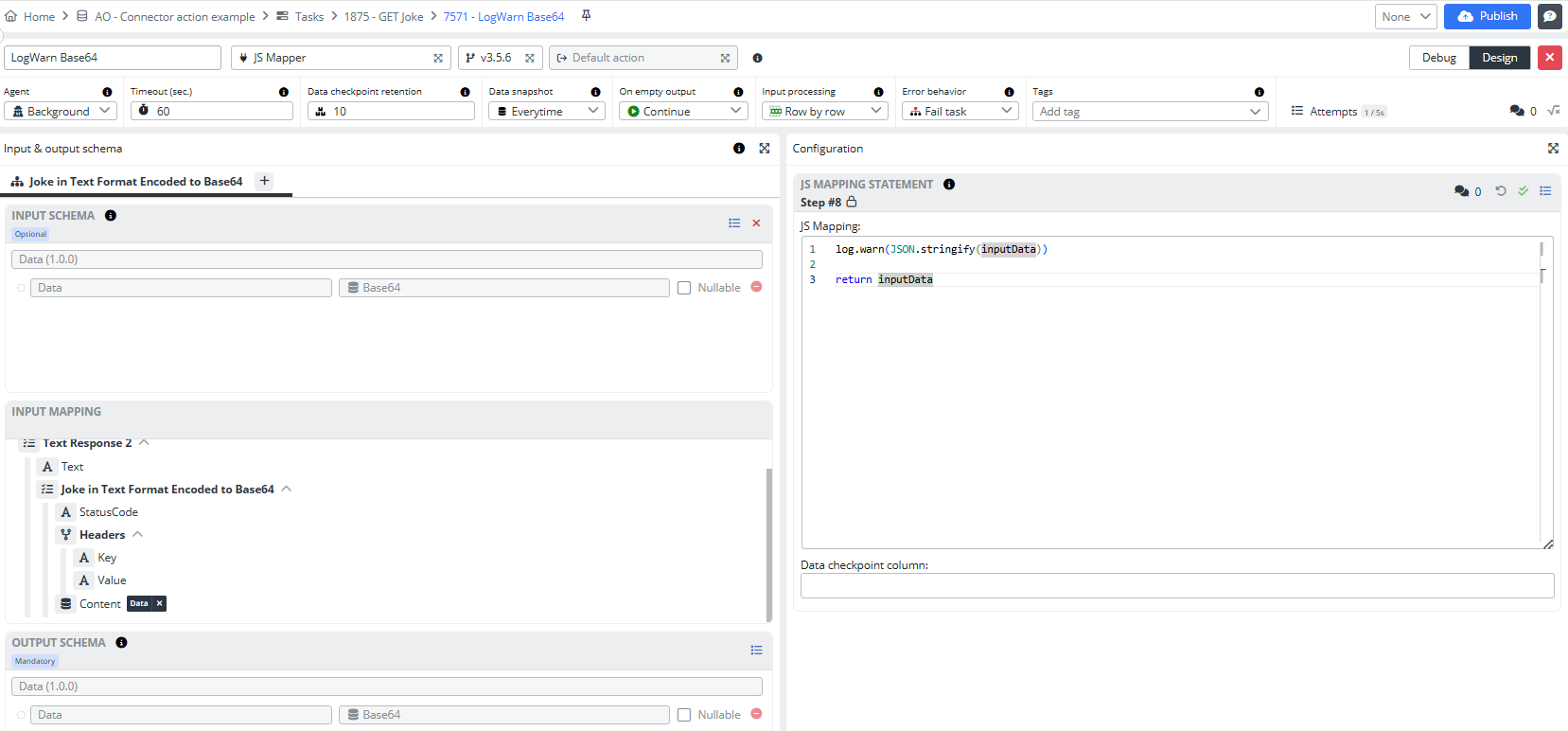Open the Agent dropdown showing Background
This screenshot has width=1568, height=731.
click(61, 112)
